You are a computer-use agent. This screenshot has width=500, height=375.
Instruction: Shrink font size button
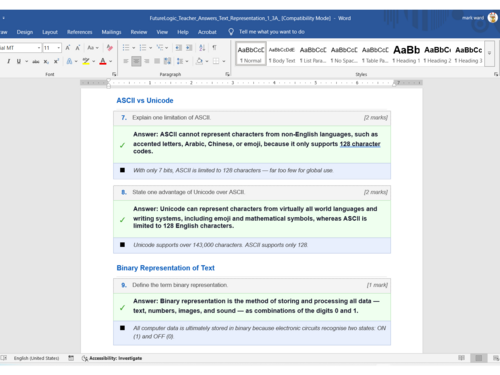[x=78, y=48]
